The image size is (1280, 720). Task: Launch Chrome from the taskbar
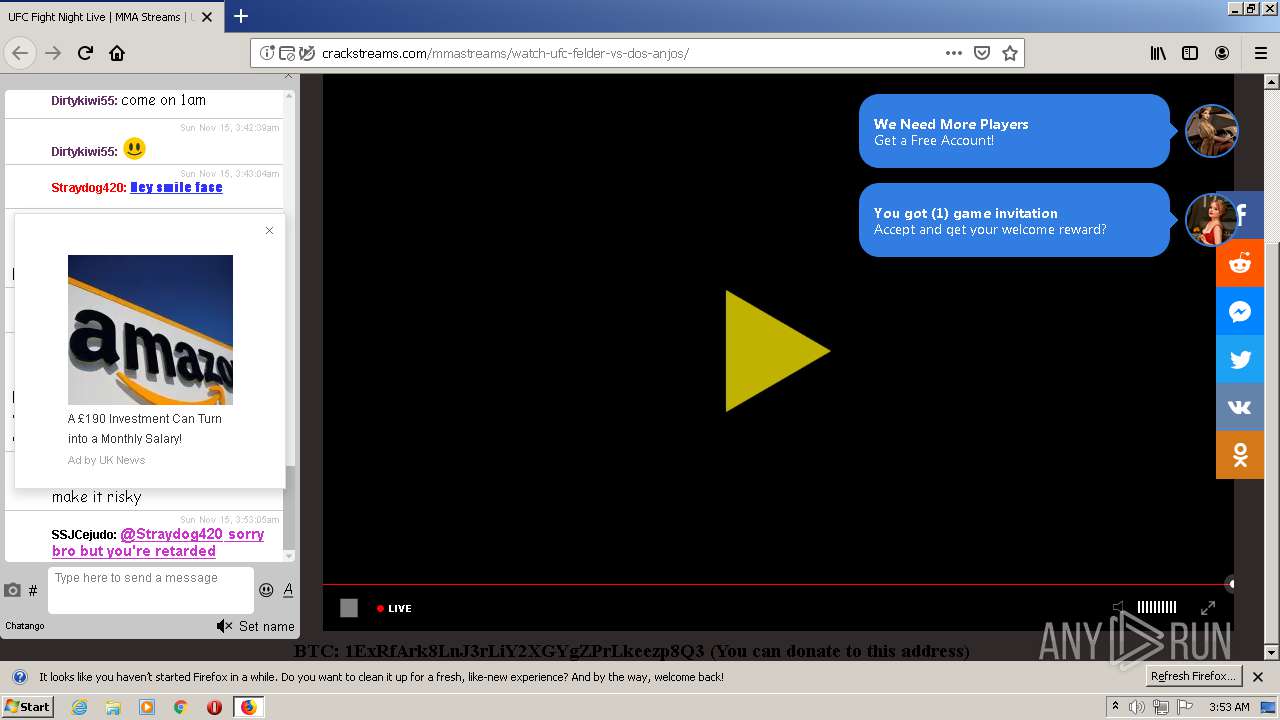(180, 707)
